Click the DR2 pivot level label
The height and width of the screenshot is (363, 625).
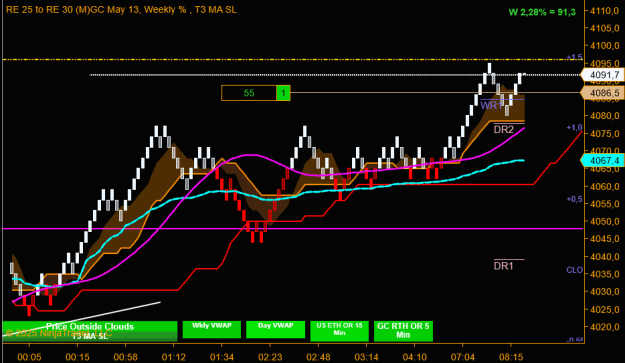504,129
